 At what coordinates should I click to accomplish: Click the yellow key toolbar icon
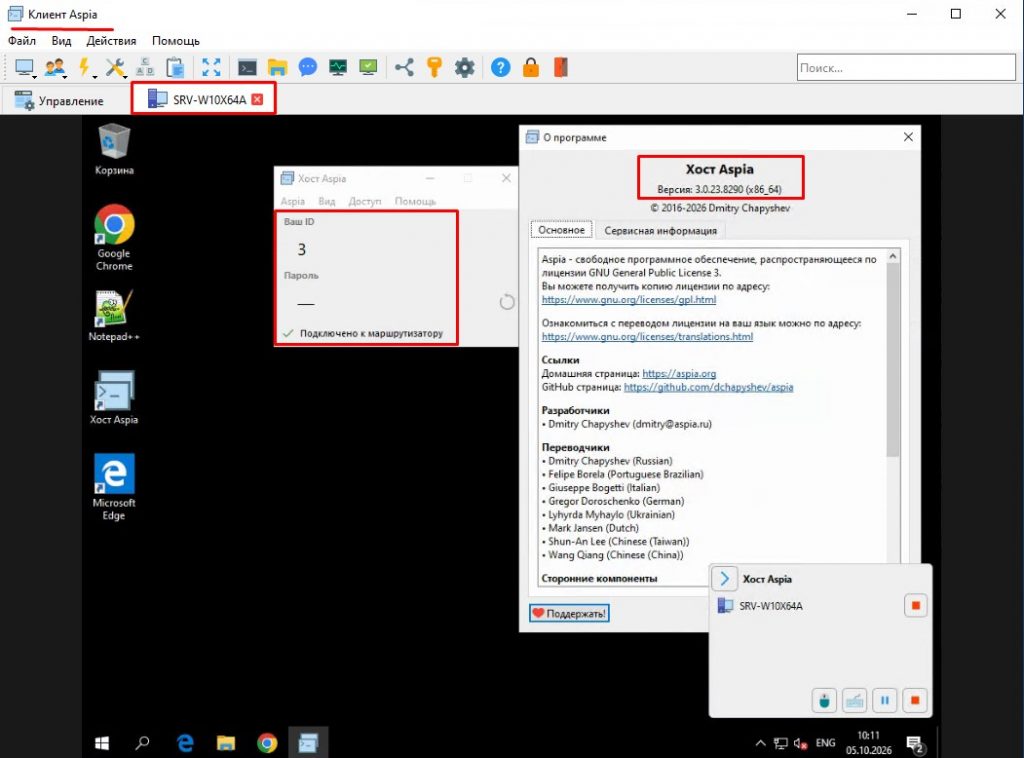434,67
